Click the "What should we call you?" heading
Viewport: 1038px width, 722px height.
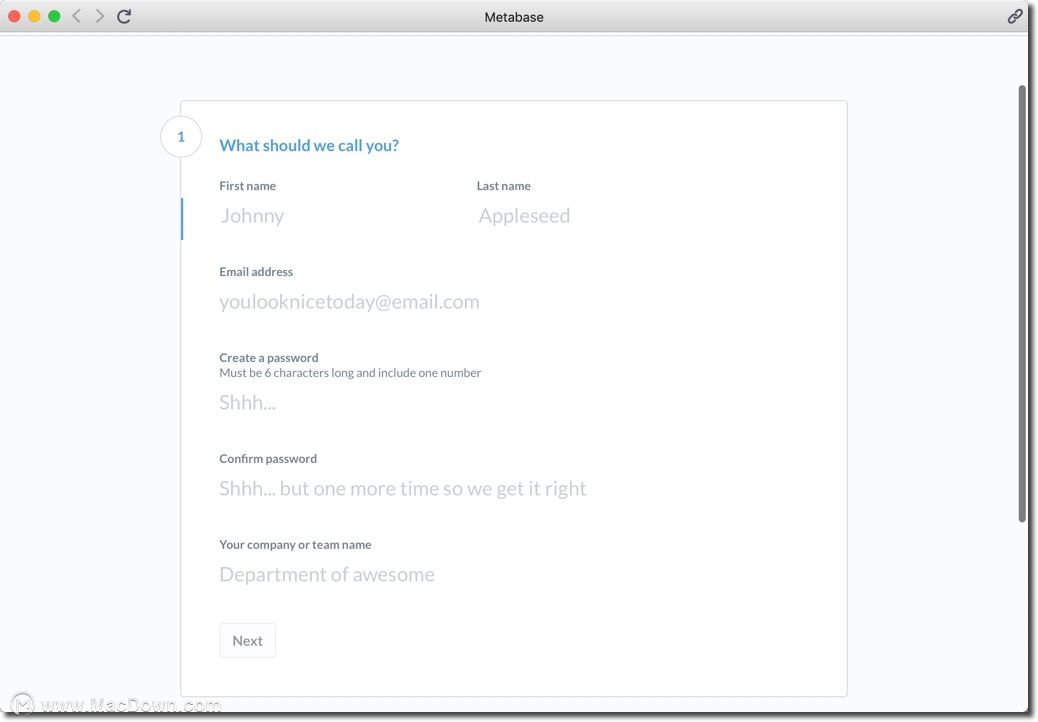(x=309, y=146)
